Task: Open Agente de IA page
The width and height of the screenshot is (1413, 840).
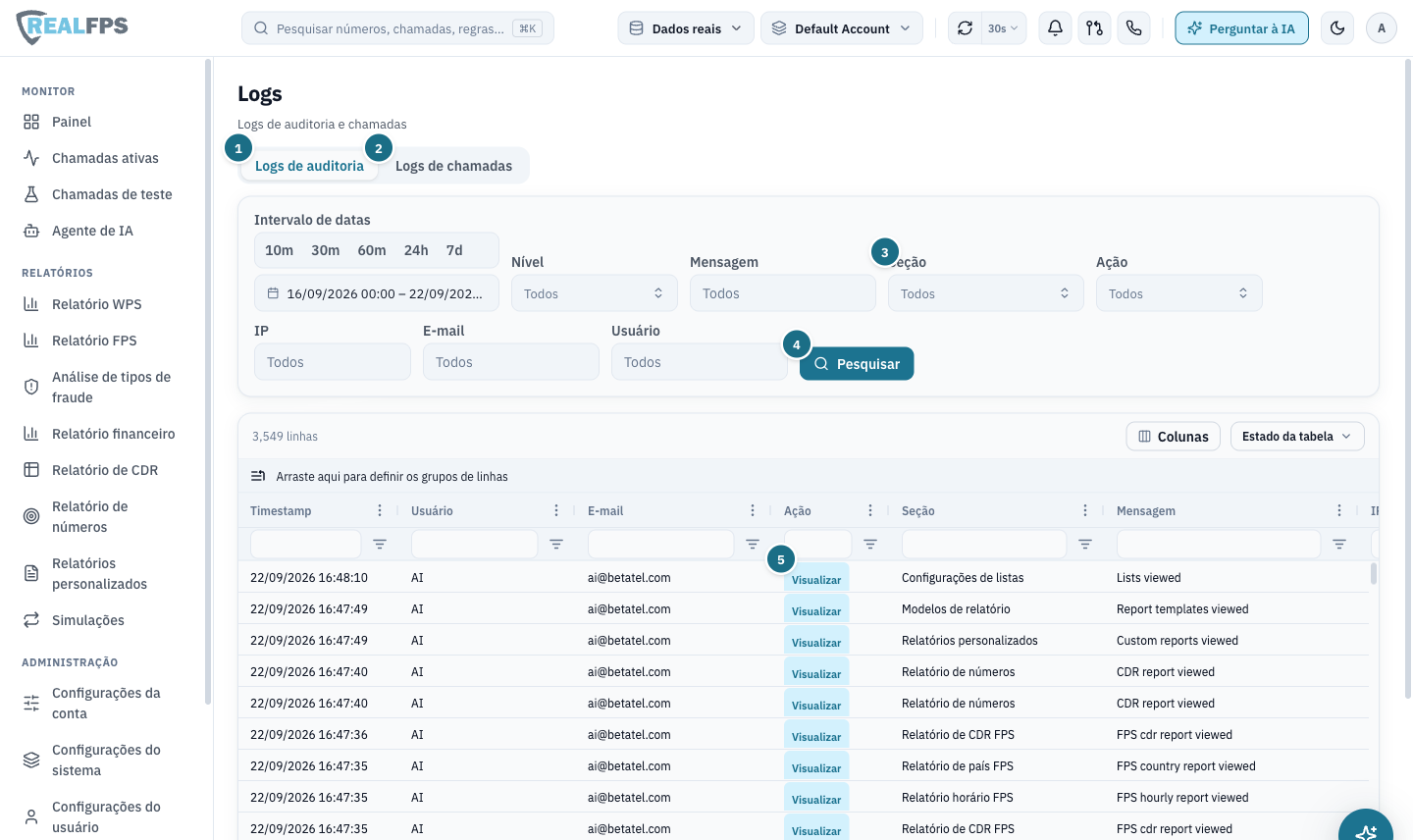Action: (x=108, y=231)
